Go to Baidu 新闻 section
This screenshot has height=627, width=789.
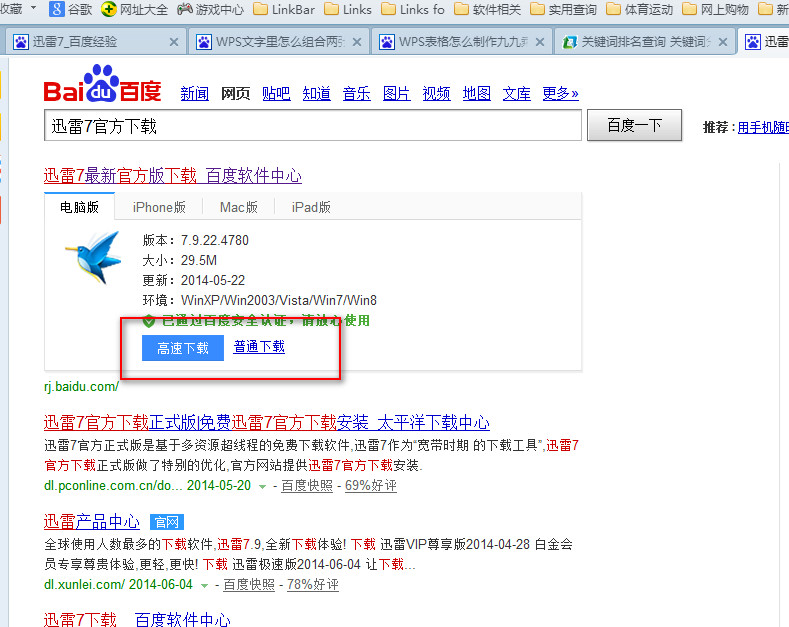point(195,93)
